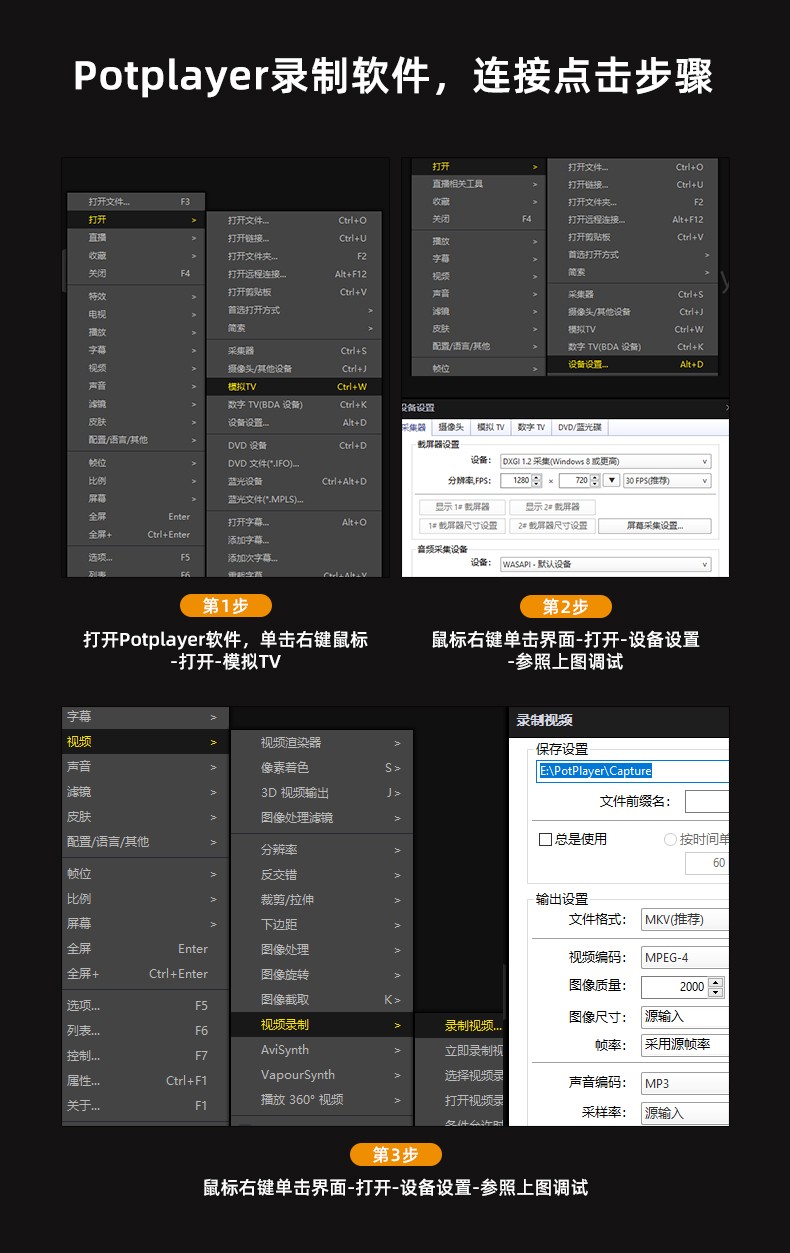Expand 视频渲染器 submenu item
The height and width of the screenshot is (1253, 790).
pyautogui.click(x=322, y=743)
